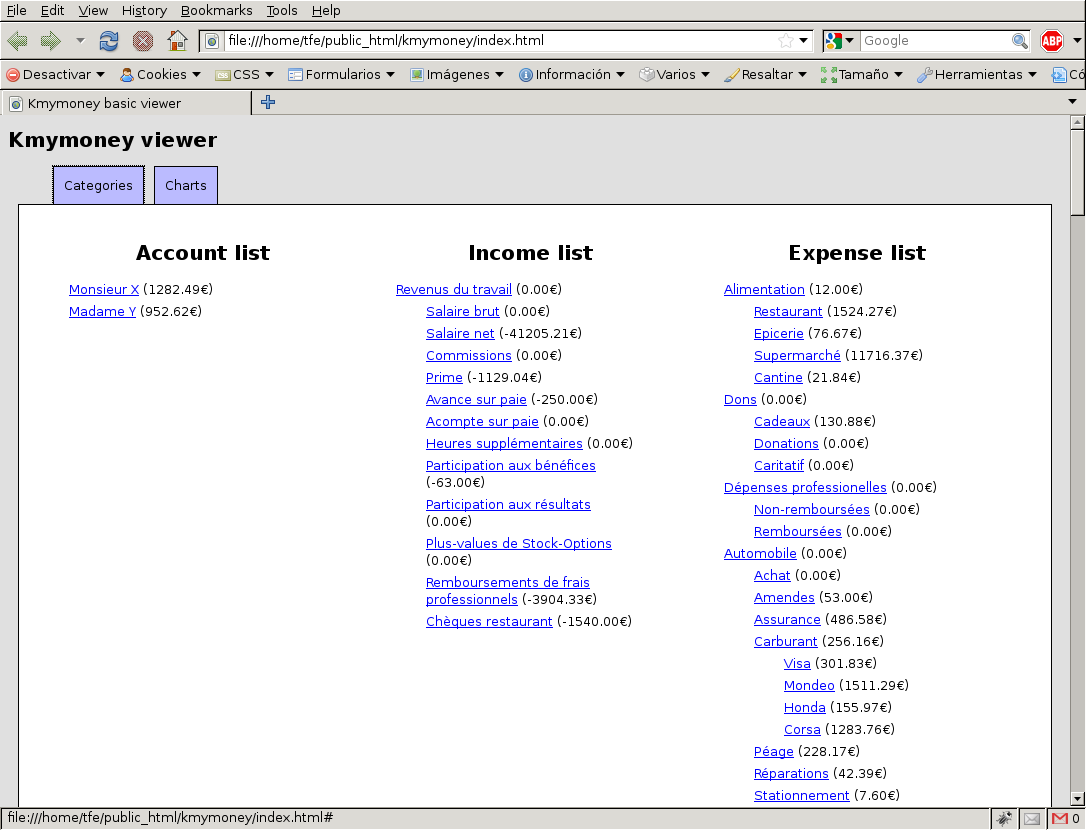This screenshot has height=830, width=1086.
Task: Open the Alimentation expense link
Action: (x=764, y=290)
